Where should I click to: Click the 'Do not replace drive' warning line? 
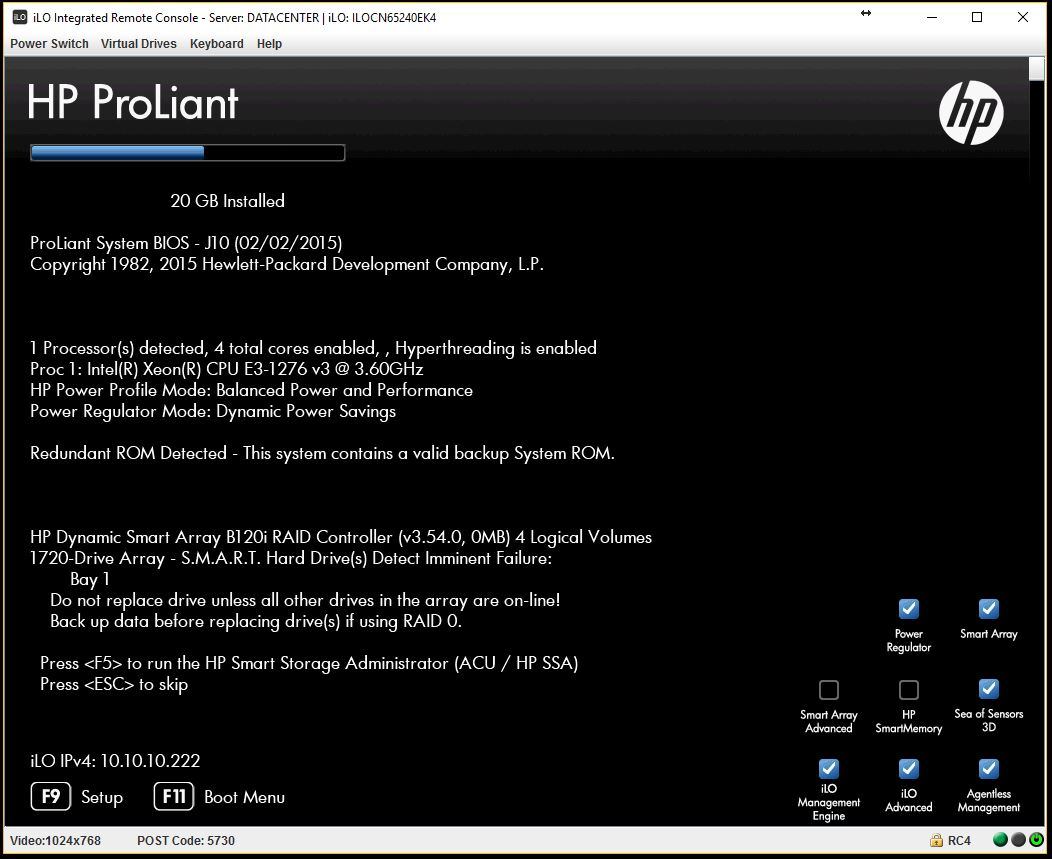click(x=305, y=600)
